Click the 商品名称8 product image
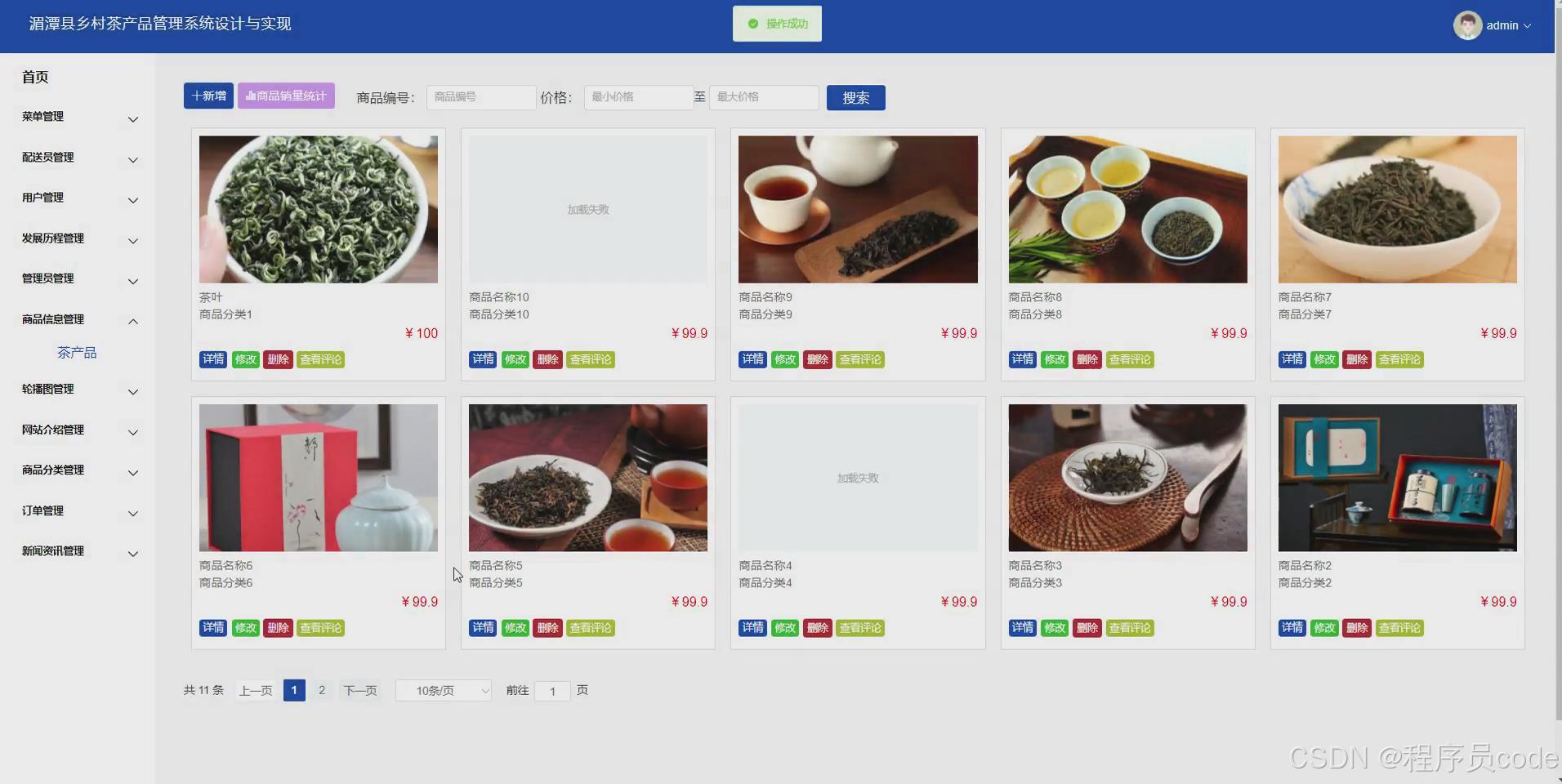The width and height of the screenshot is (1562, 784). (x=1127, y=209)
